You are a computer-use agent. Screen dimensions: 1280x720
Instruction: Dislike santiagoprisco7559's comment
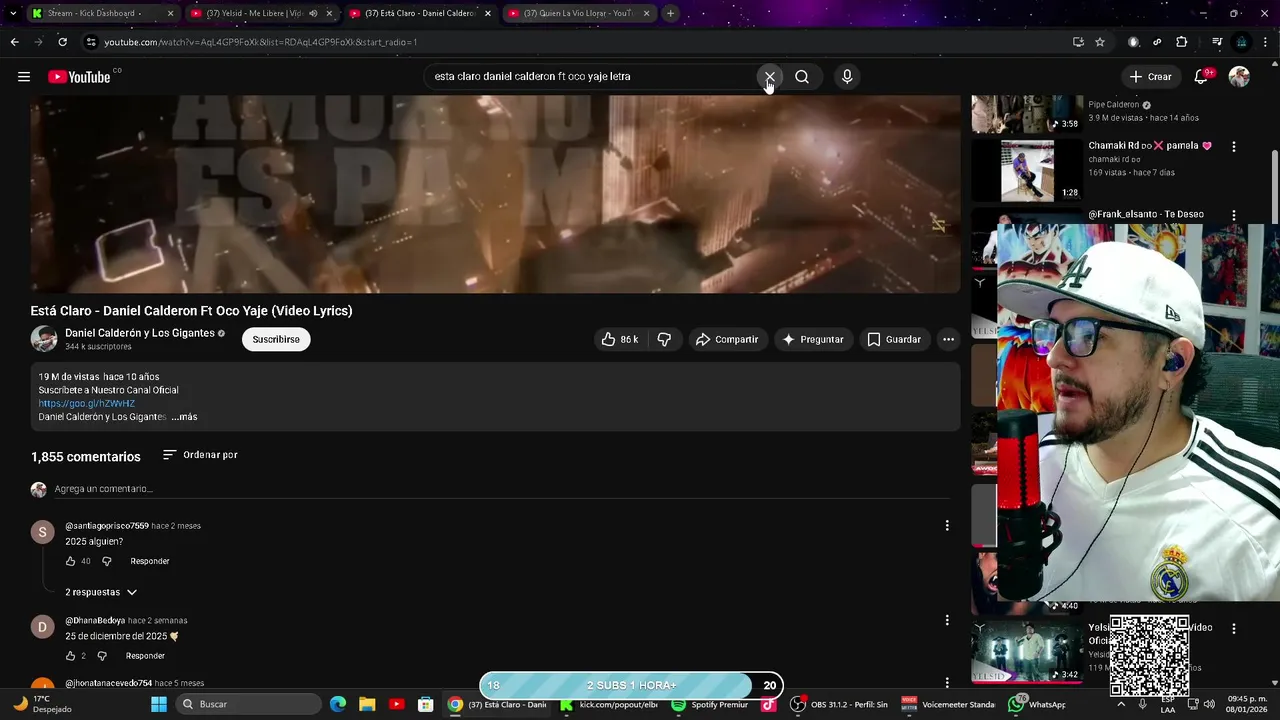pyautogui.click(x=107, y=562)
